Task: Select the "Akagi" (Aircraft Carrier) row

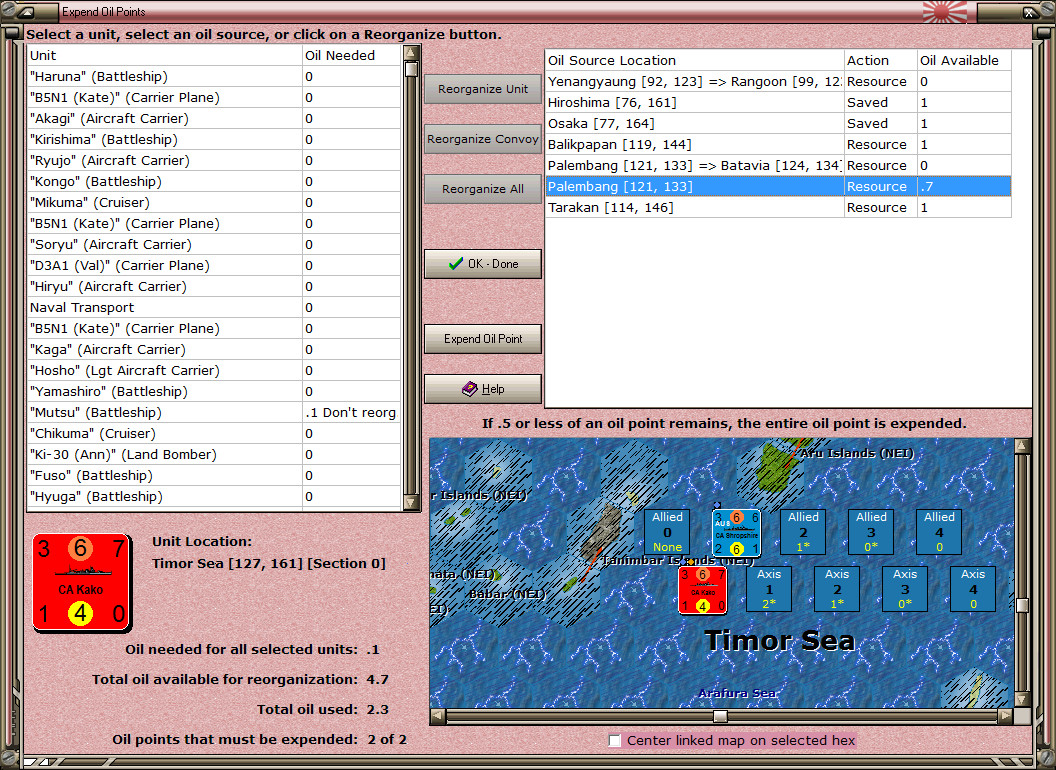Action: (x=214, y=119)
